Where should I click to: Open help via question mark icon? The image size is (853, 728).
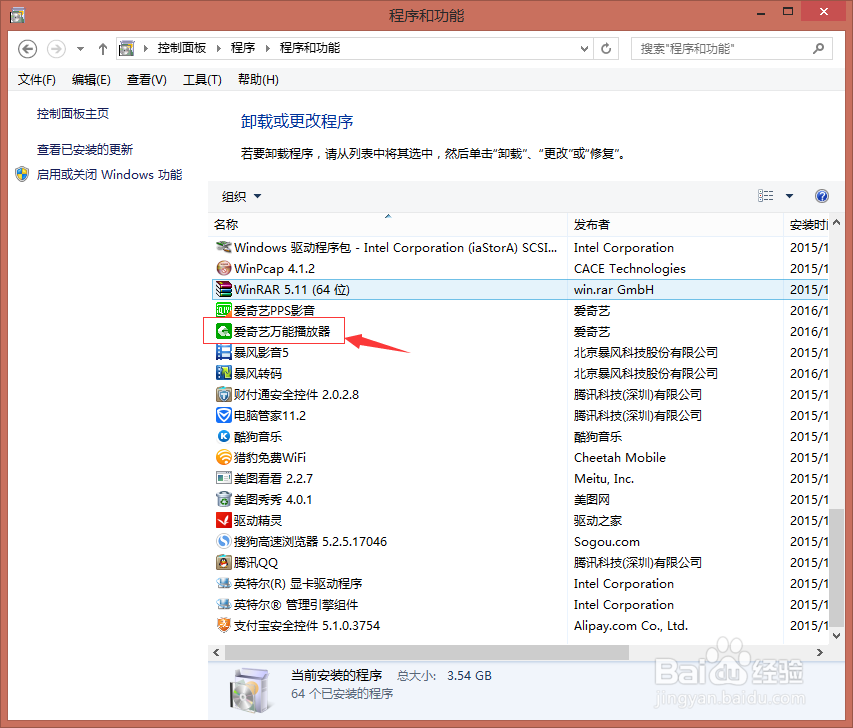tap(821, 196)
